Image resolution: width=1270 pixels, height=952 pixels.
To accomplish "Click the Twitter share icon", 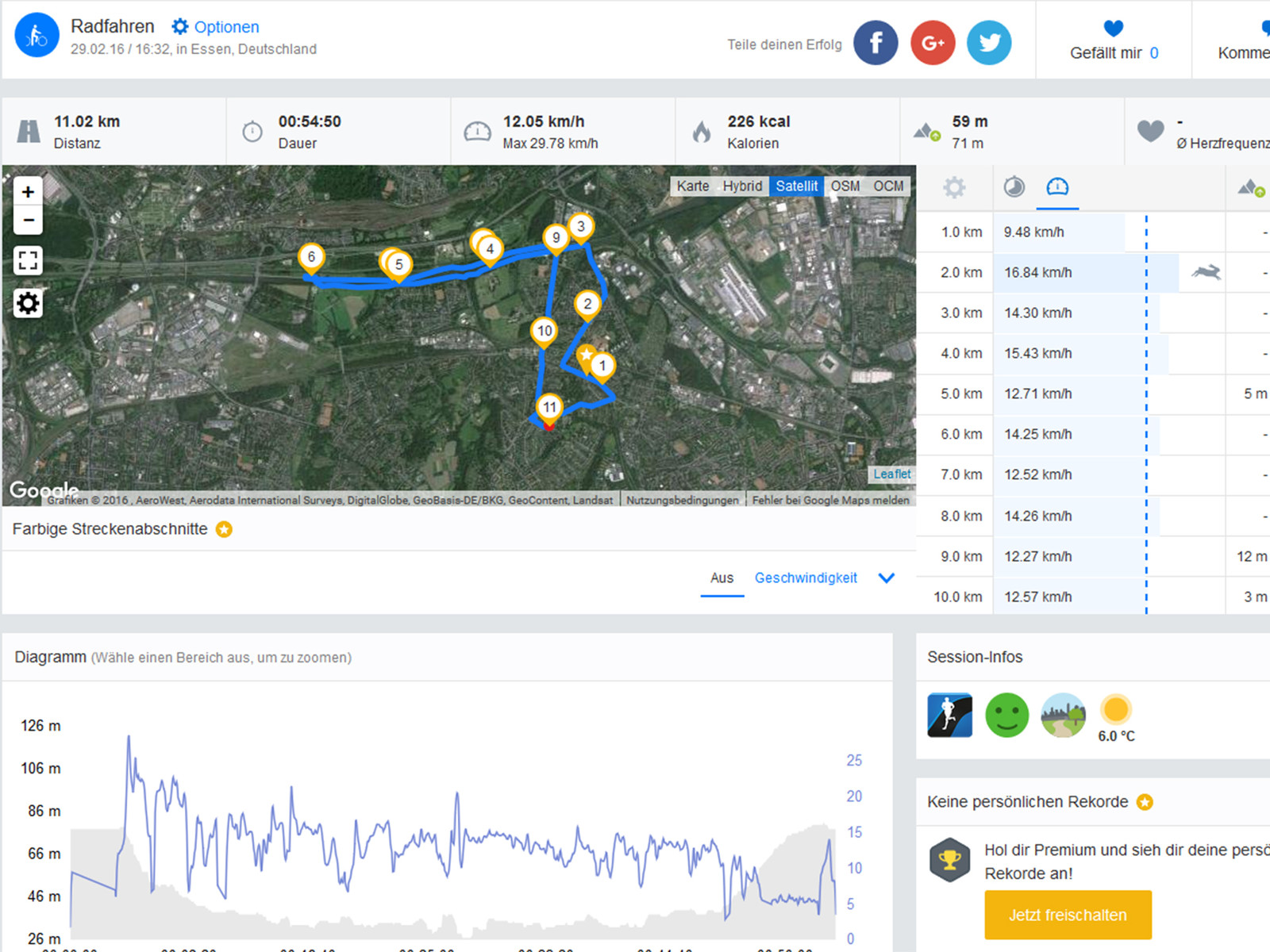I will [x=989, y=43].
